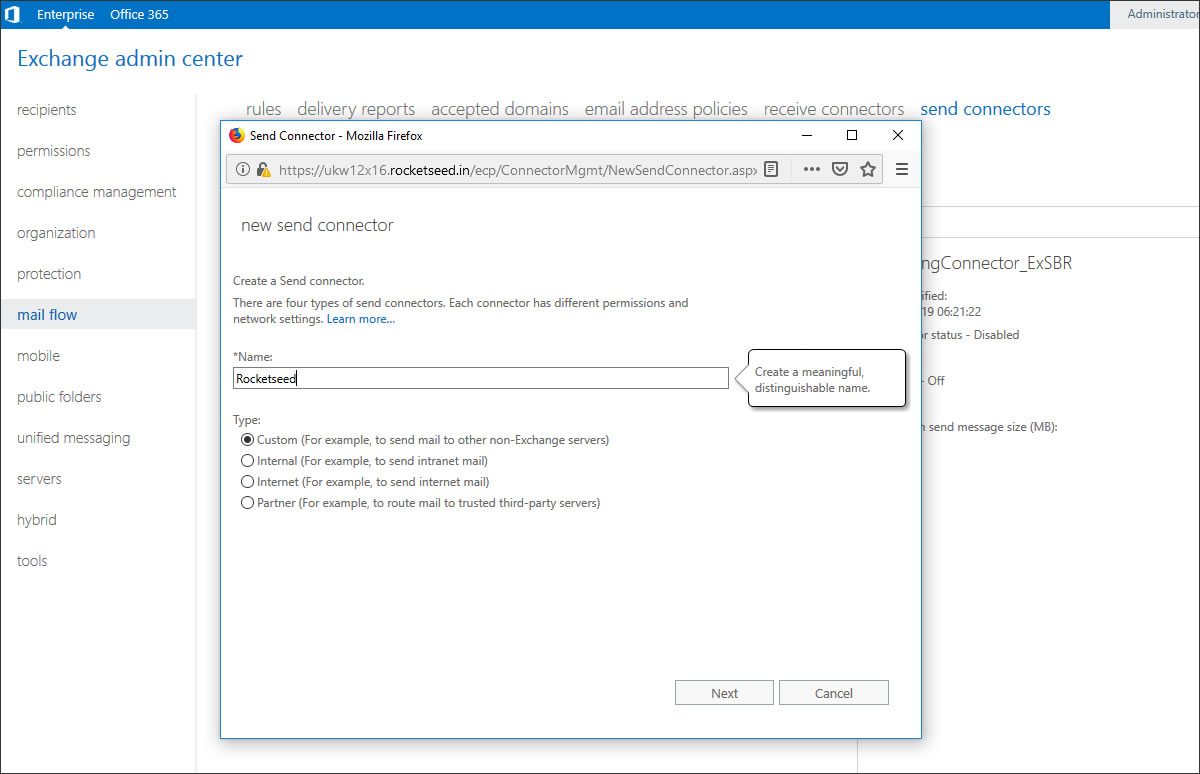Click the name hint tooltip text
Image resolution: width=1200 pixels, height=774 pixels.
pyautogui.click(x=813, y=380)
